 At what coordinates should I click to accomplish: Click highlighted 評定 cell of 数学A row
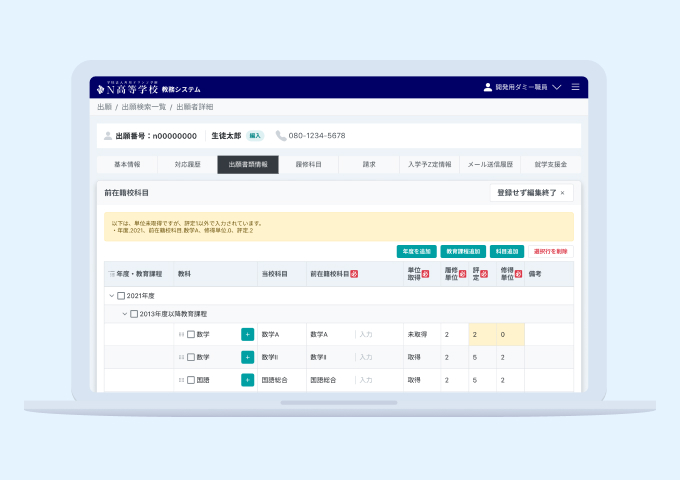tap(482, 334)
